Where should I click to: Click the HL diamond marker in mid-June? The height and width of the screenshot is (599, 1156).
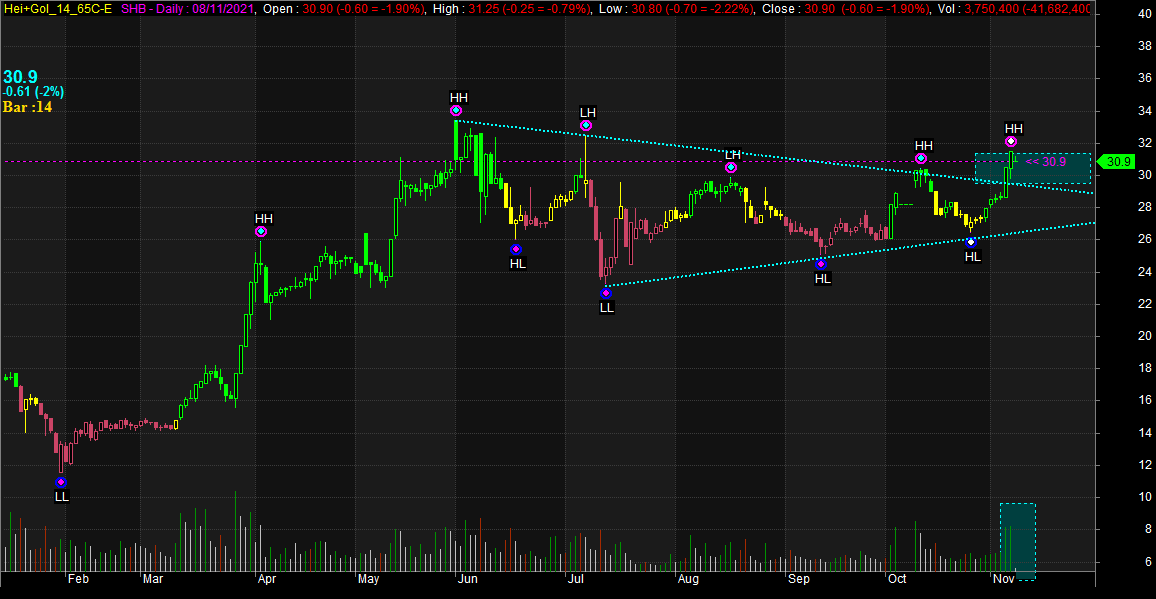(x=516, y=249)
